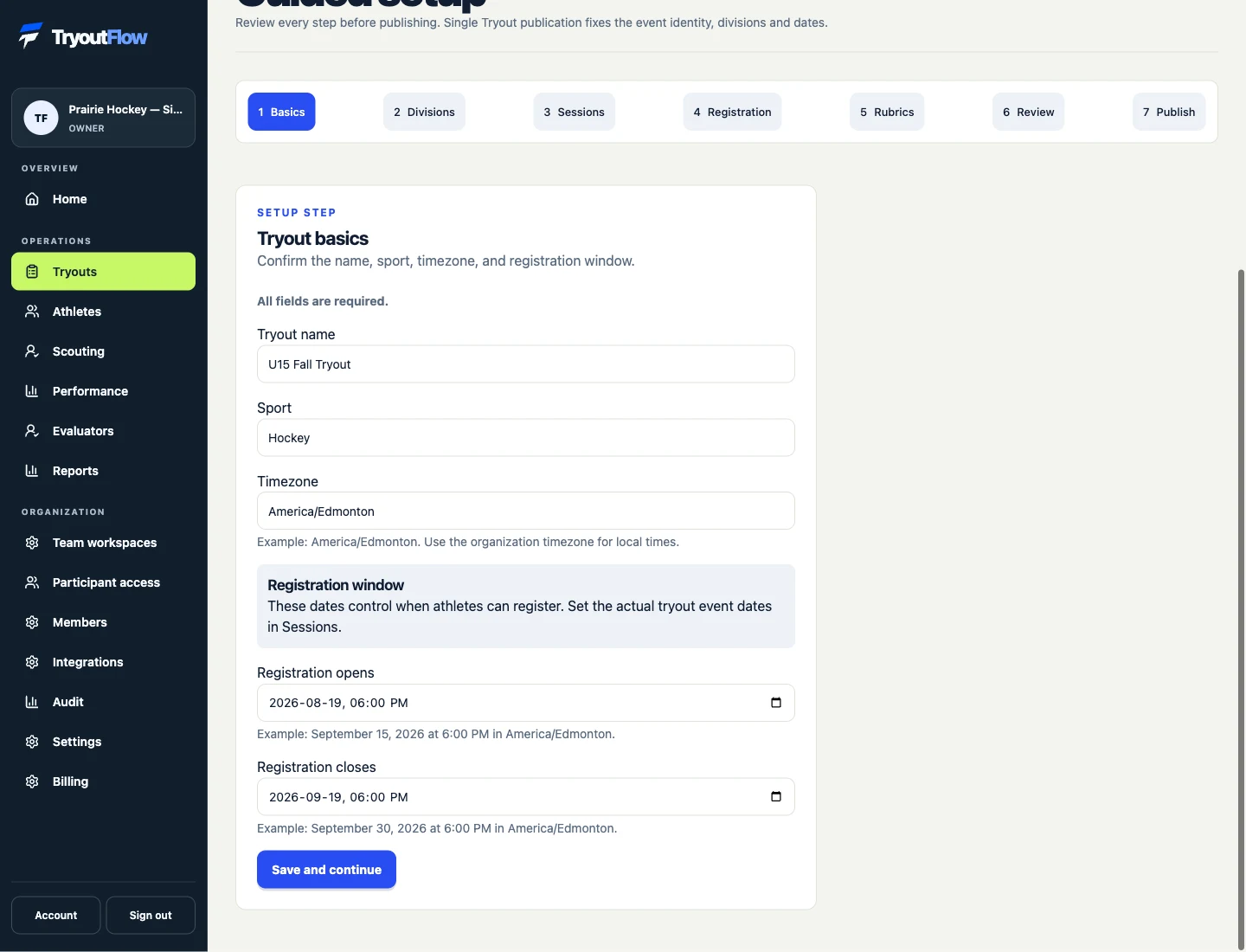Open the calendar picker for Registration opens
Viewport: 1246px width, 952px height.
point(776,703)
